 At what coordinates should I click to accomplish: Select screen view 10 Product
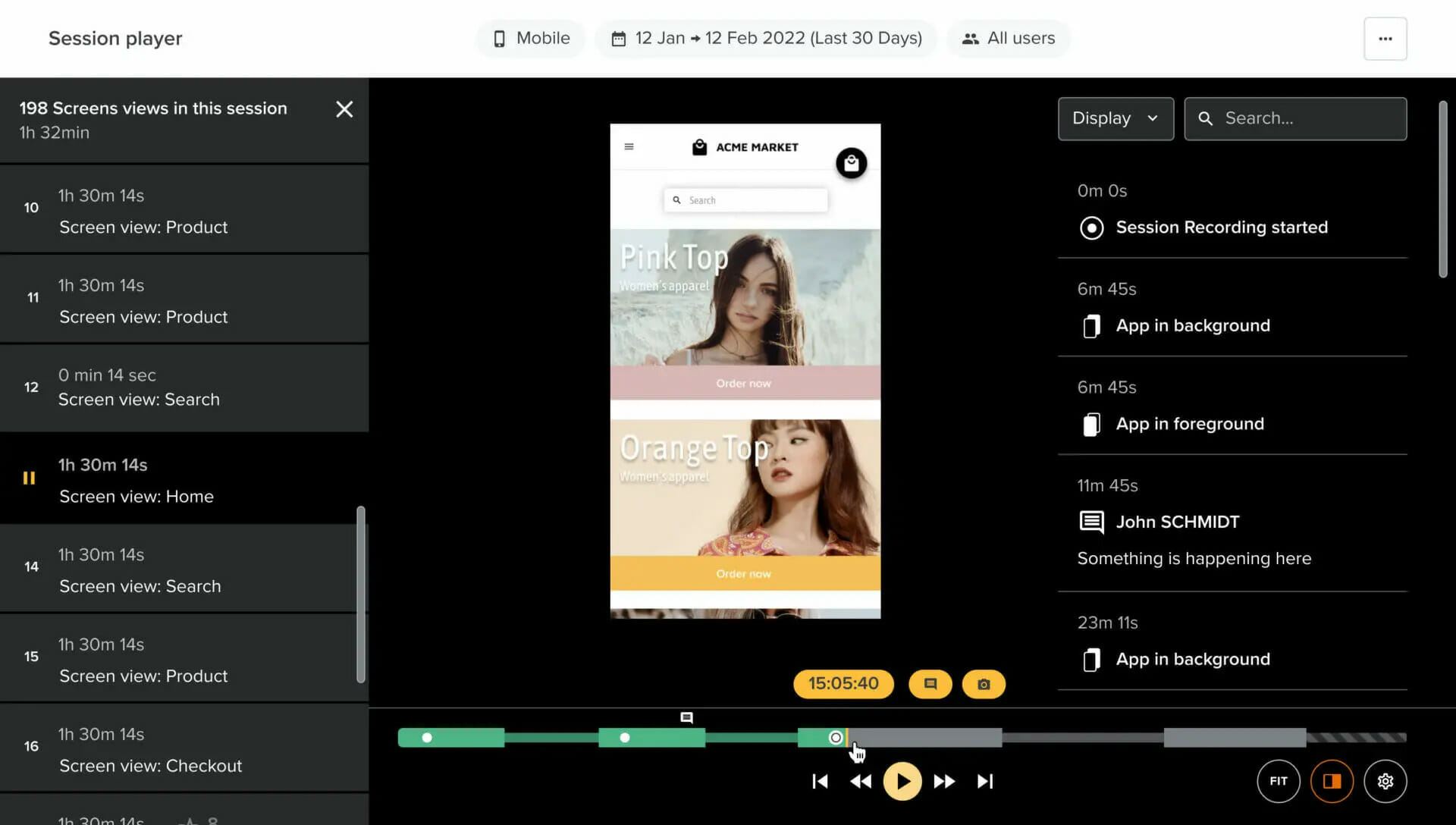(x=184, y=209)
